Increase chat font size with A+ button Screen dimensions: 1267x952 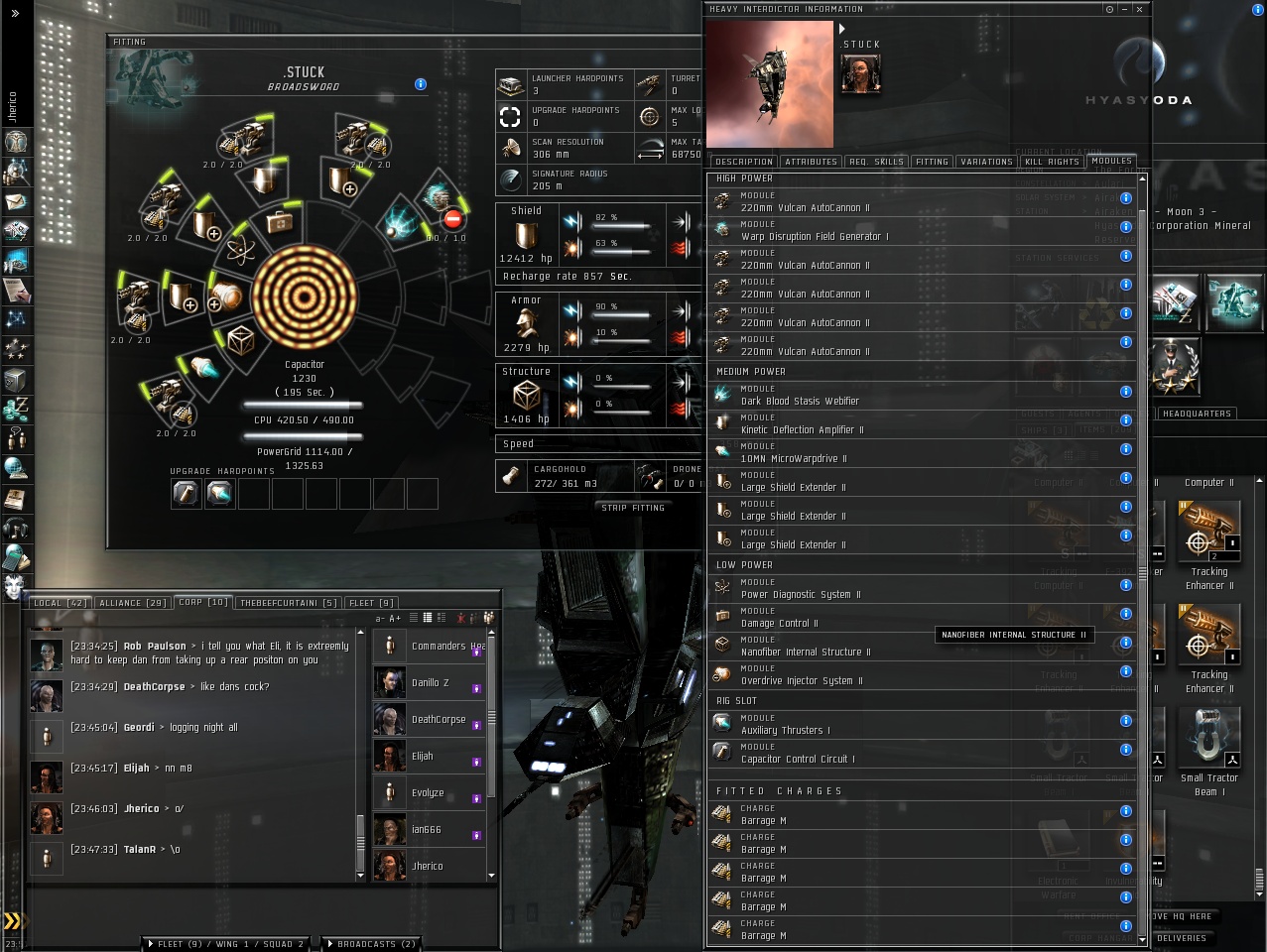pos(395,619)
